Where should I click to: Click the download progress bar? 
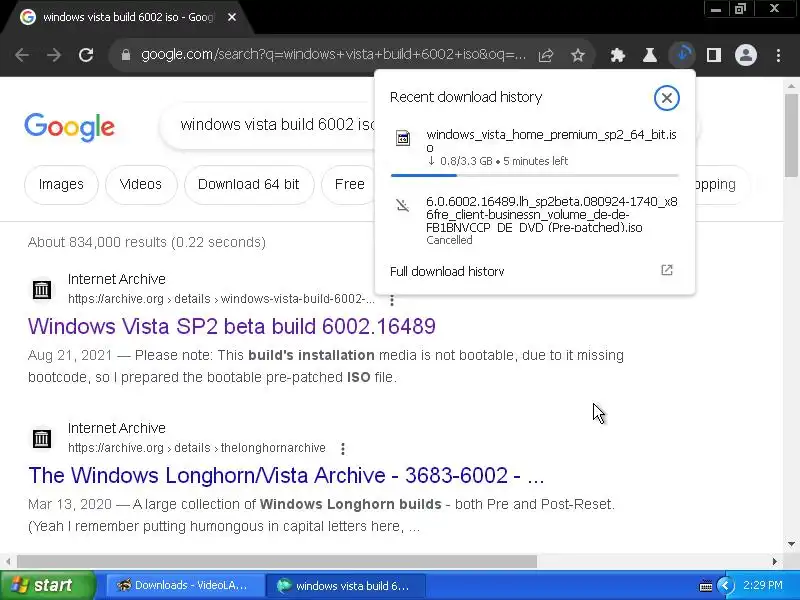(x=535, y=175)
